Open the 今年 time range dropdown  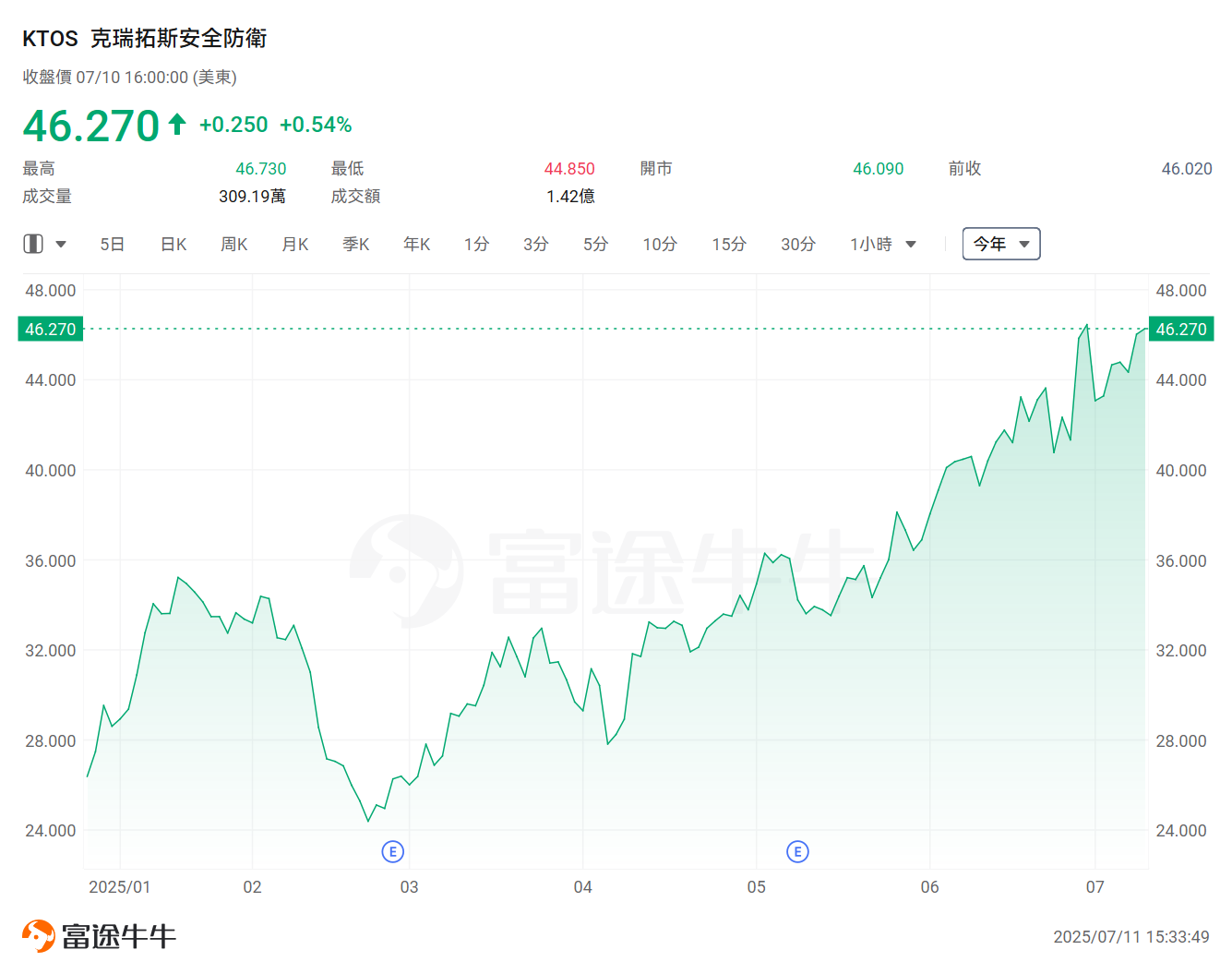(1000, 244)
